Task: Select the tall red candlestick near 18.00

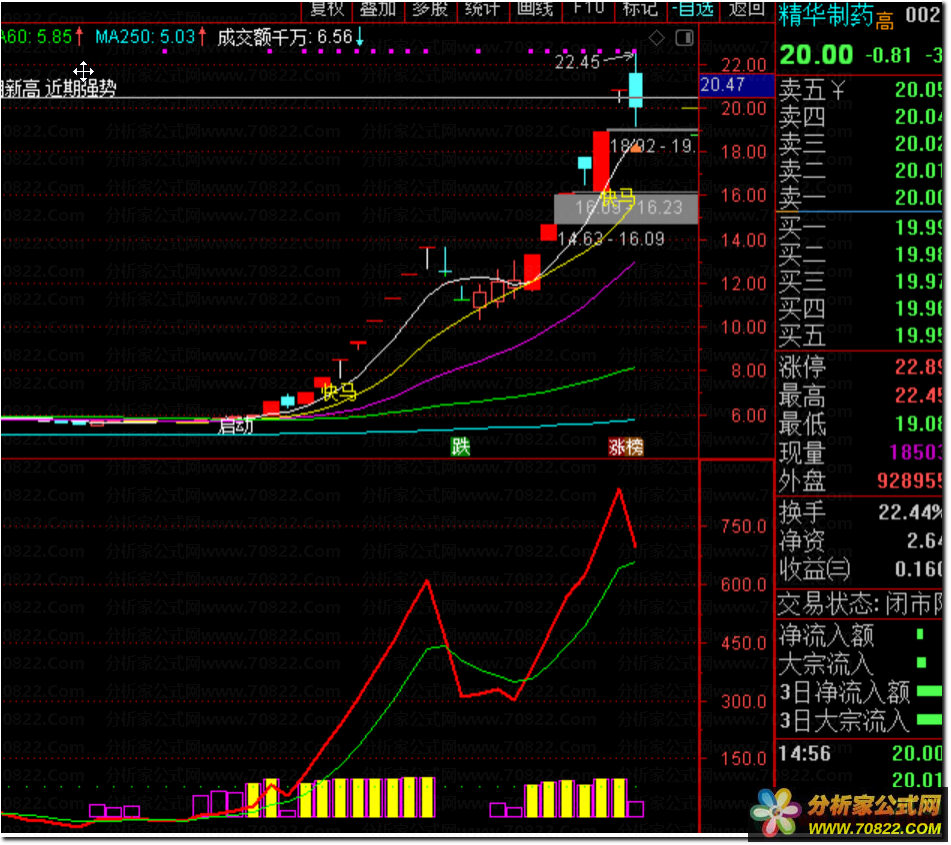Action: pyautogui.click(x=601, y=163)
